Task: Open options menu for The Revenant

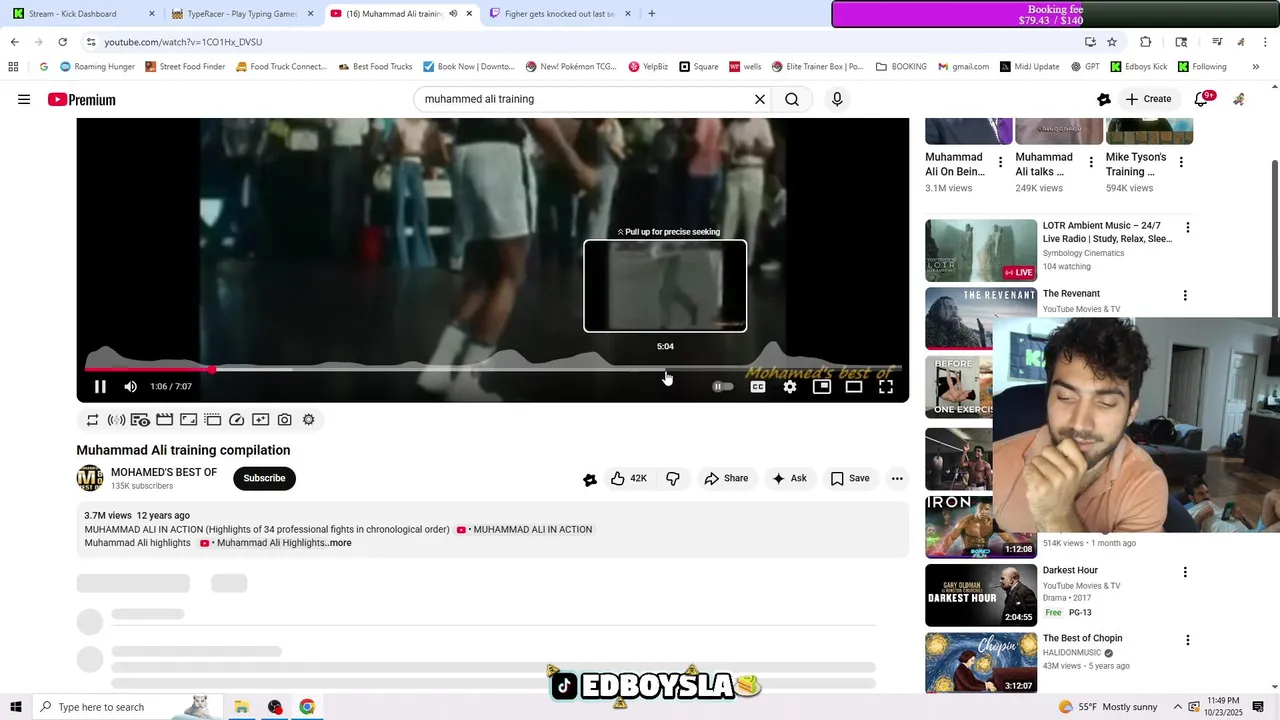Action: [1185, 296]
